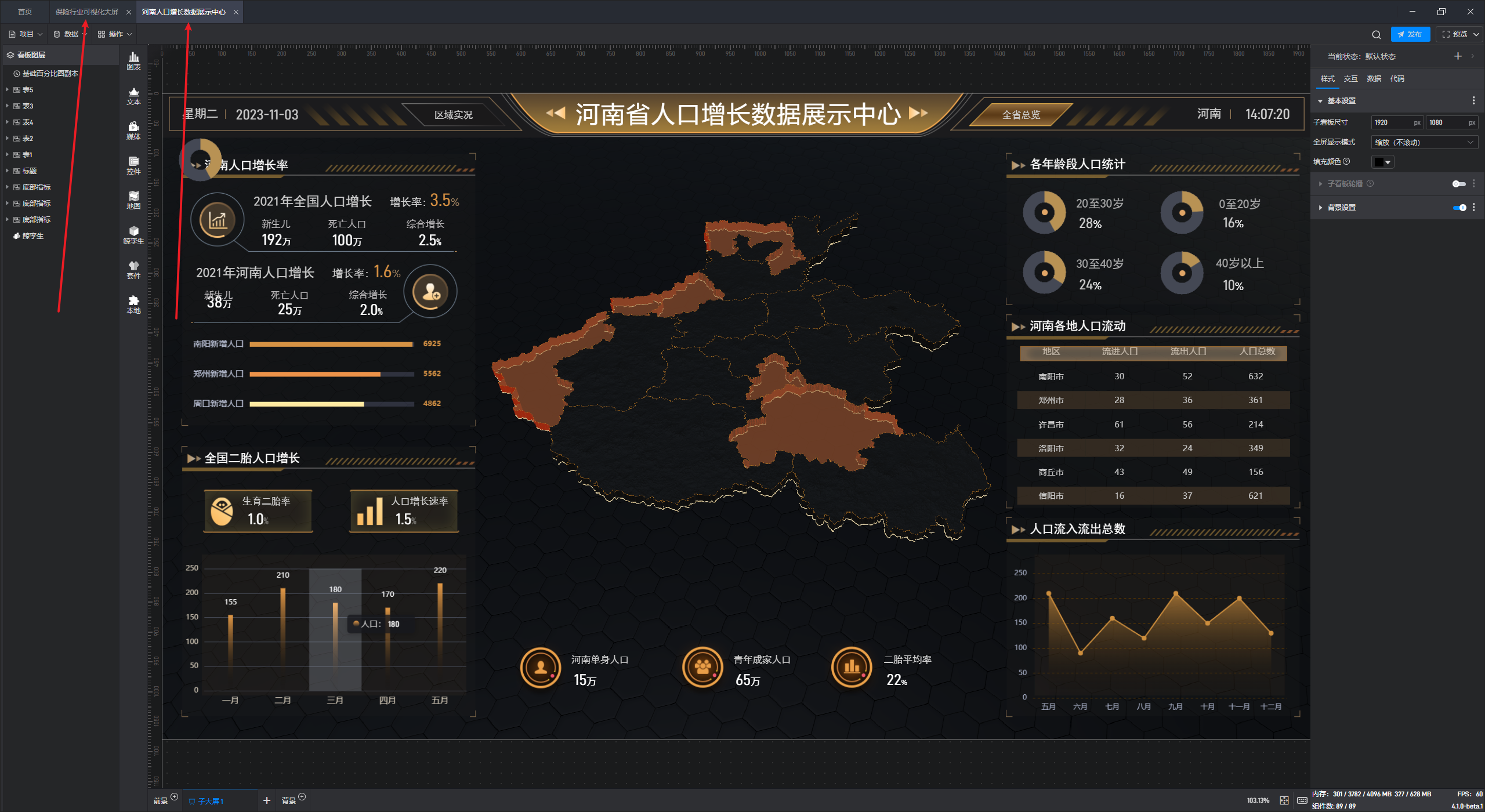Viewport: 1485px width, 812px height.
Task: Open the 全屏显示模式 dropdown
Action: [x=1424, y=142]
